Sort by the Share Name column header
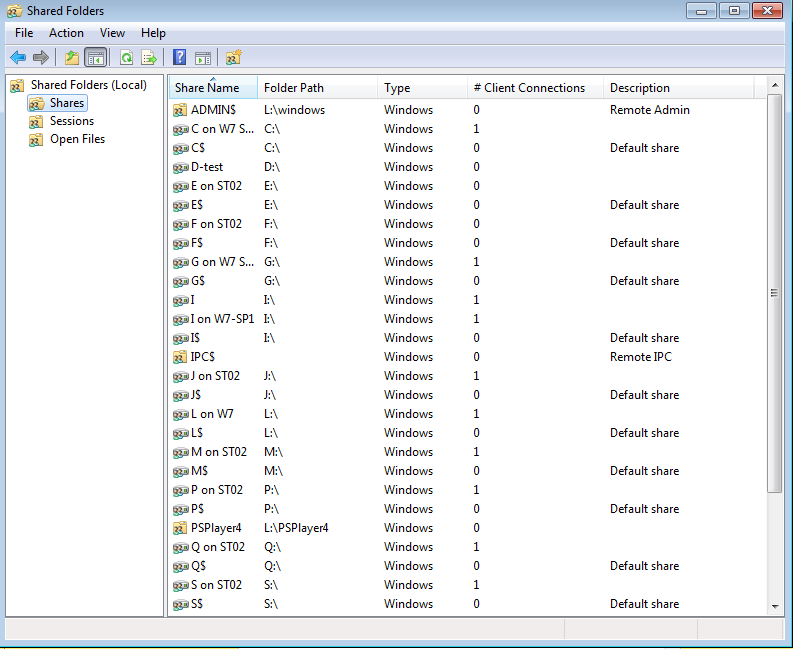 pyautogui.click(x=213, y=88)
